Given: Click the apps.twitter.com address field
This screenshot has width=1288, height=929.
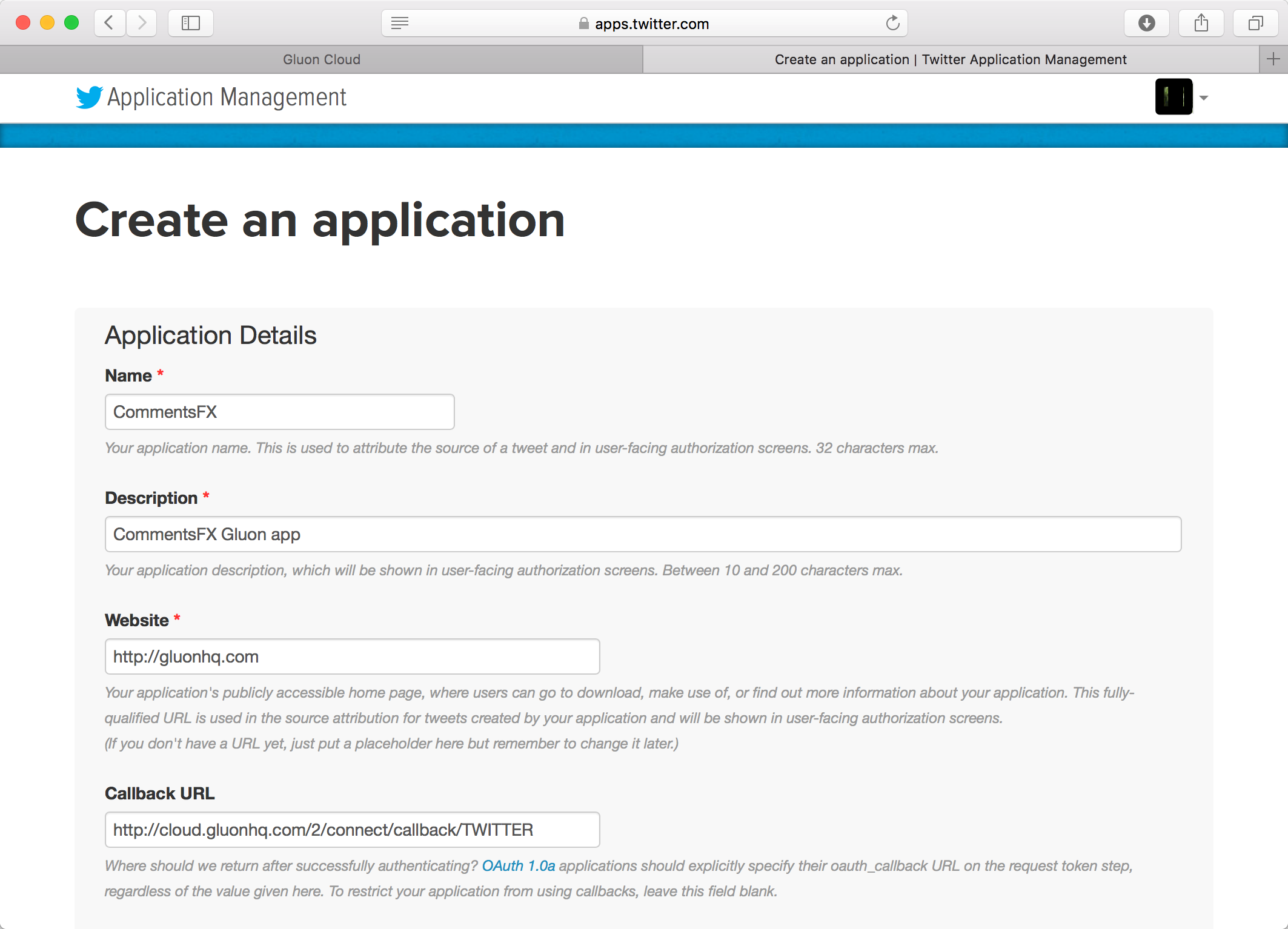Looking at the screenshot, I should (644, 23).
